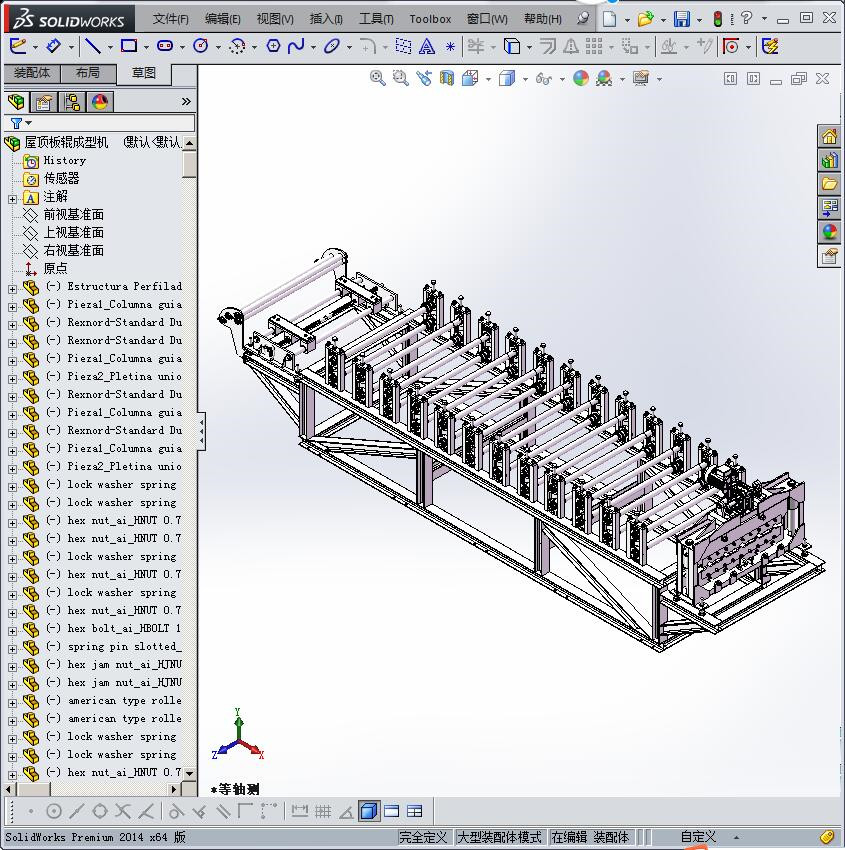The image size is (845, 850).
Task: Open Appearances in the task pane
Action: point(829,231)
